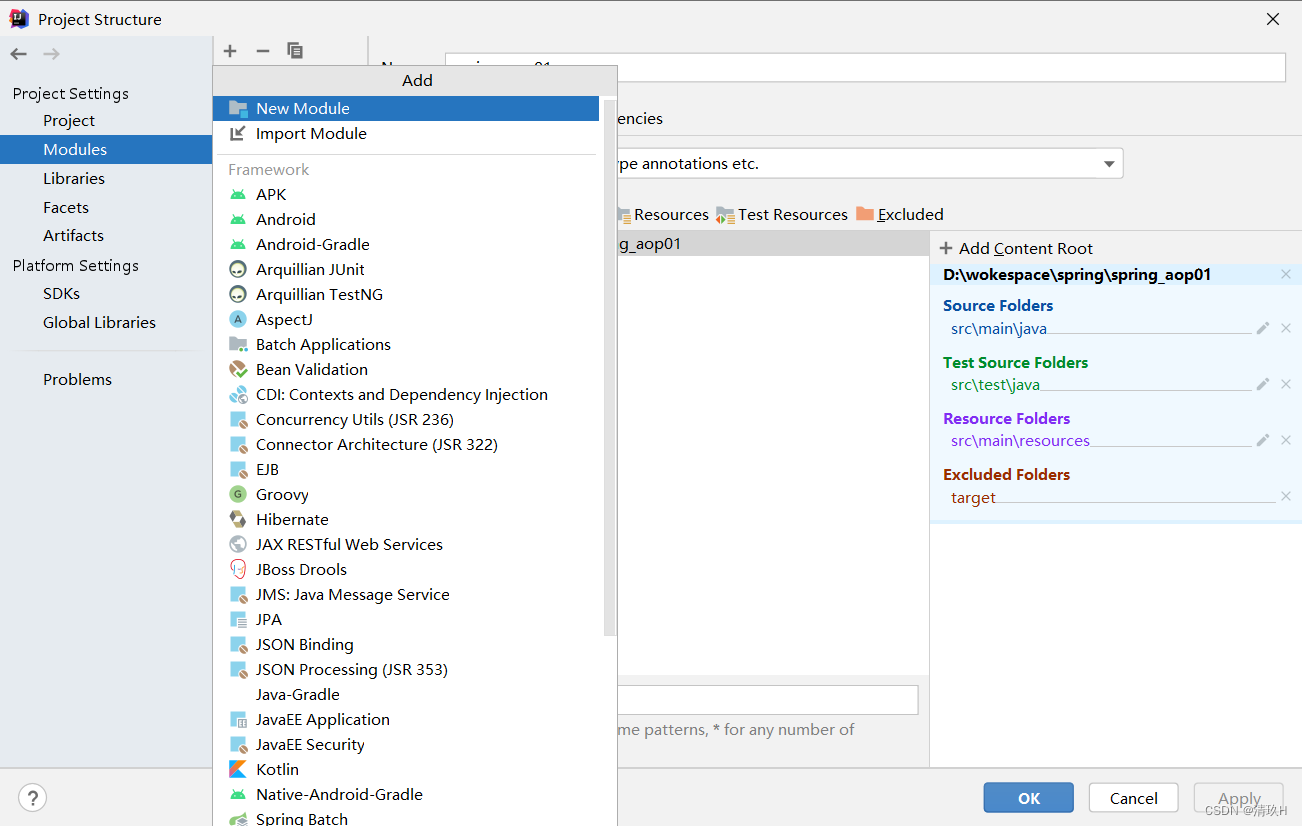Click the plus Add toolbar icon
The width and height of the screenshot is (1302, 826).
coord(230,51)
